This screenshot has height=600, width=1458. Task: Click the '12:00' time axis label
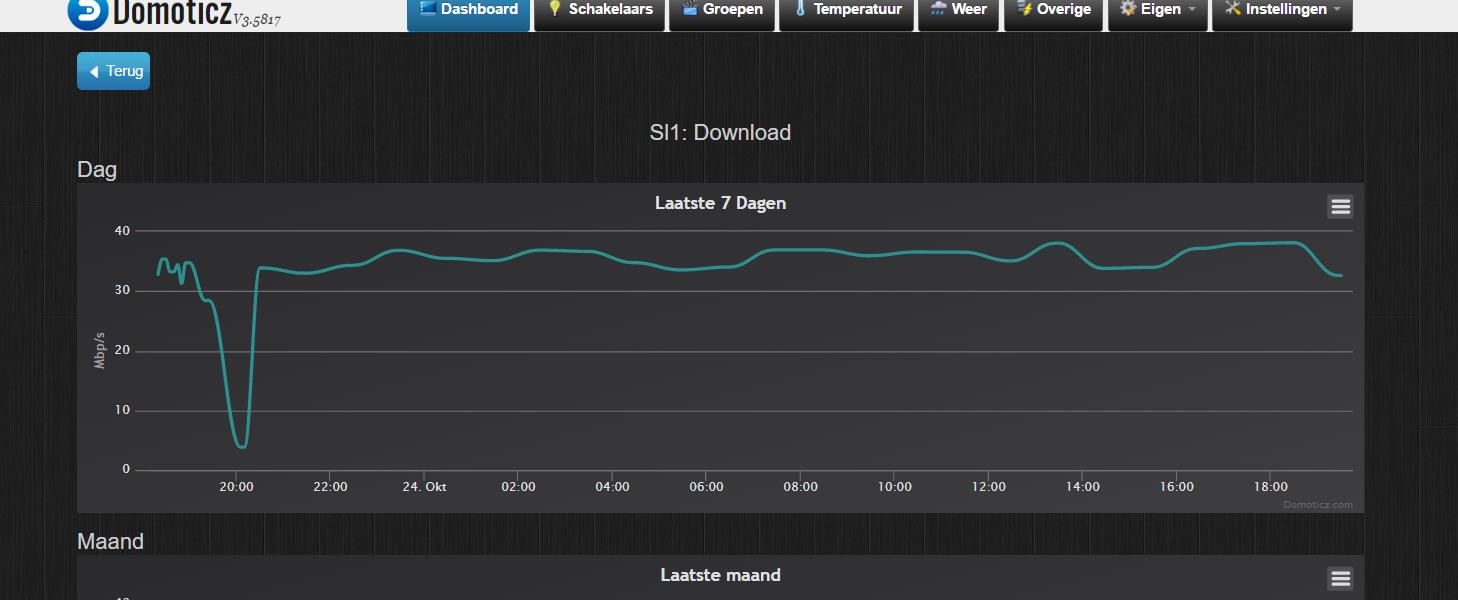coord(988,487)
